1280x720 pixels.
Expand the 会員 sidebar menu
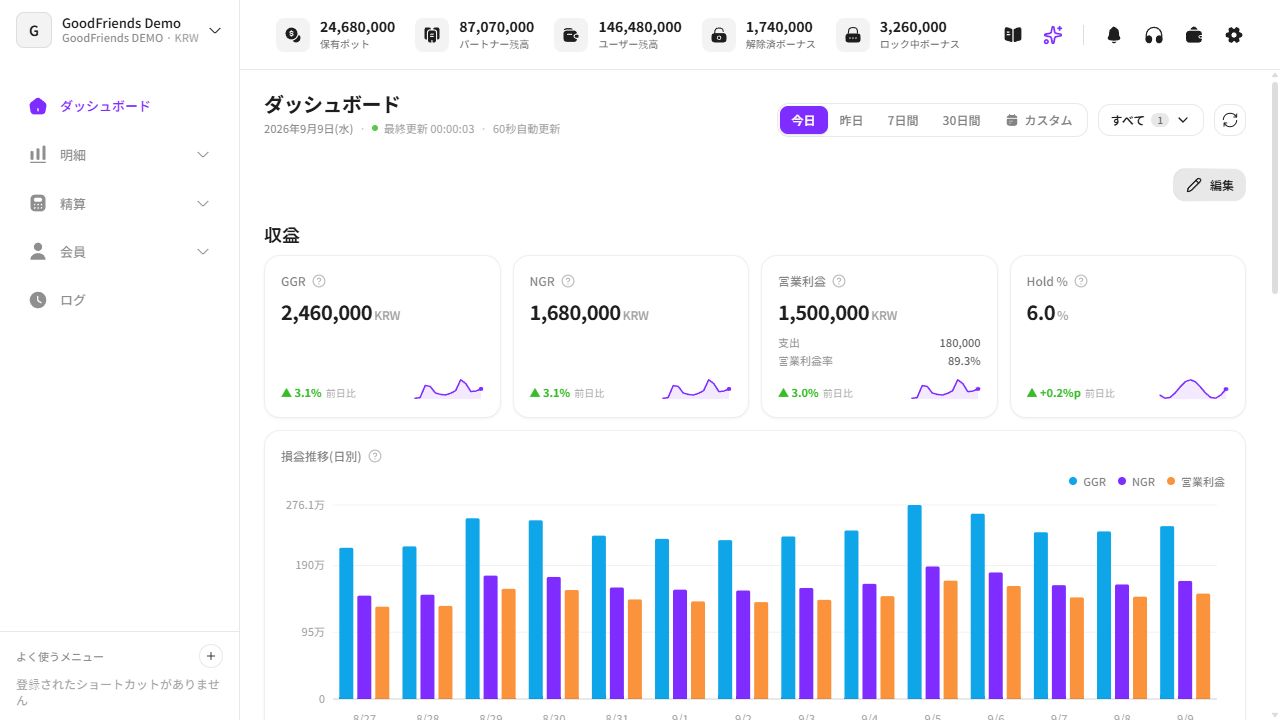click(x=203, y=252)
